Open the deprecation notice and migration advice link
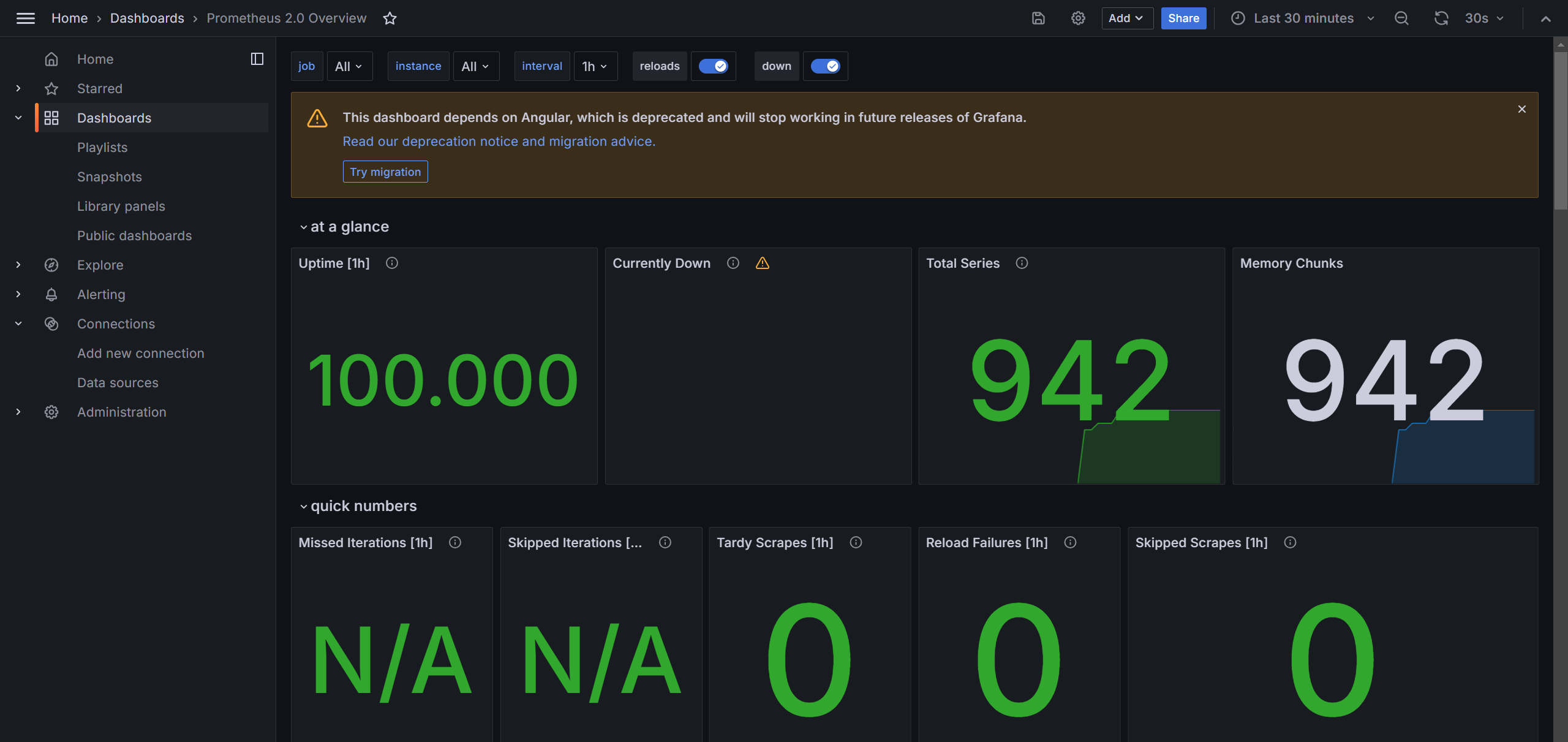Screen dimensions: 1568x742 pos(499,142)
